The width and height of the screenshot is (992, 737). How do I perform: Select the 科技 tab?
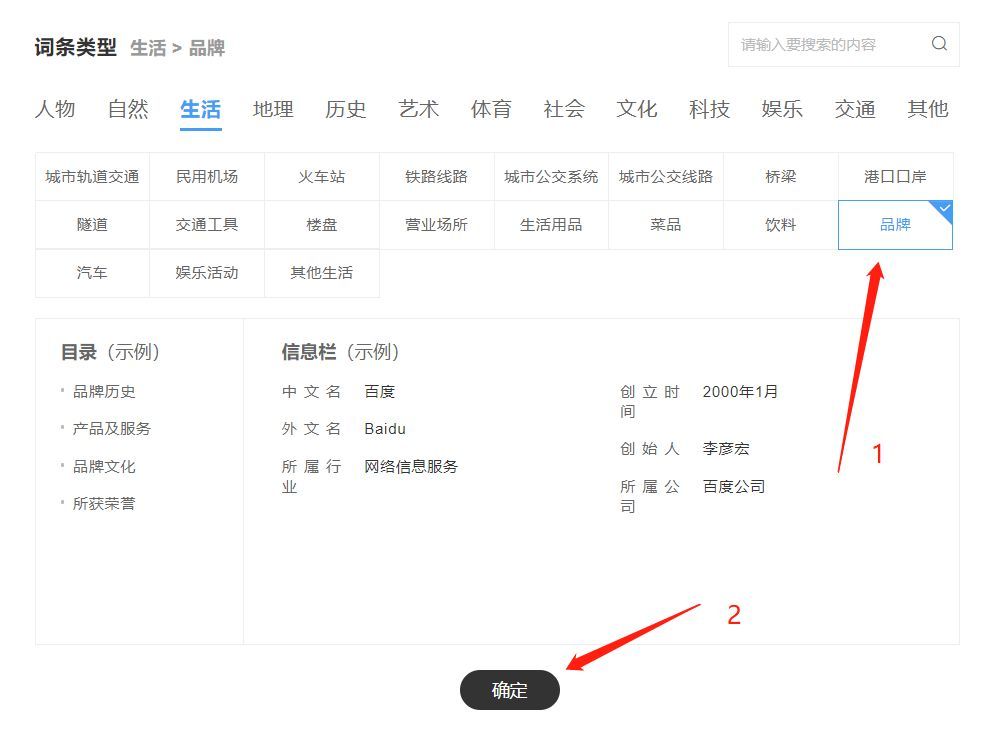click(709, 109)
